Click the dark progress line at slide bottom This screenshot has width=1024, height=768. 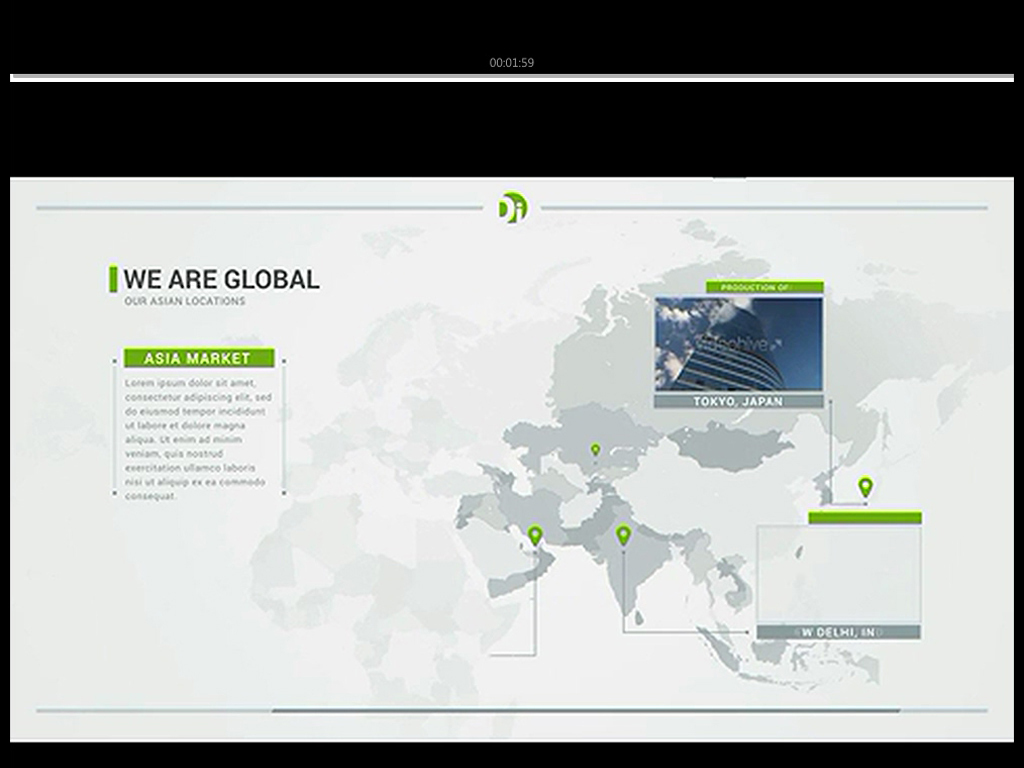[x=585, y=711]
